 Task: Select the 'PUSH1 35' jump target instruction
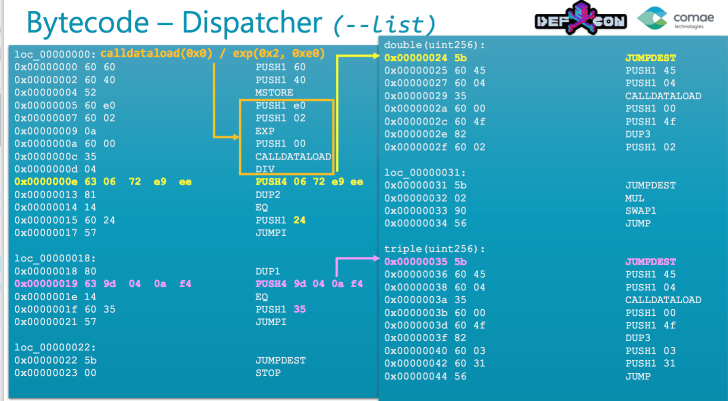pos(280,309)
